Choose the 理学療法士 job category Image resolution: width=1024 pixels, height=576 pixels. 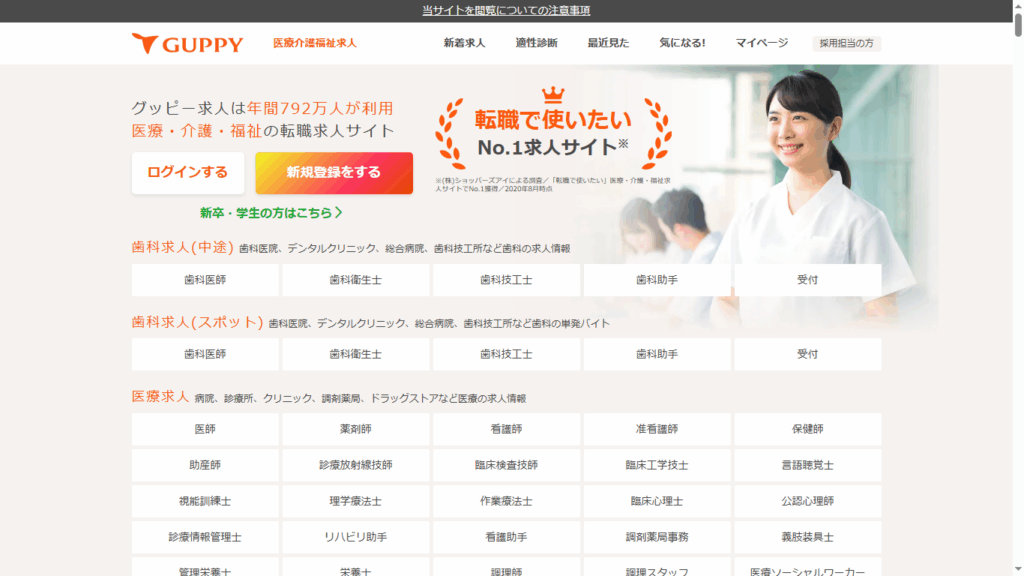[x=356, y=501]
